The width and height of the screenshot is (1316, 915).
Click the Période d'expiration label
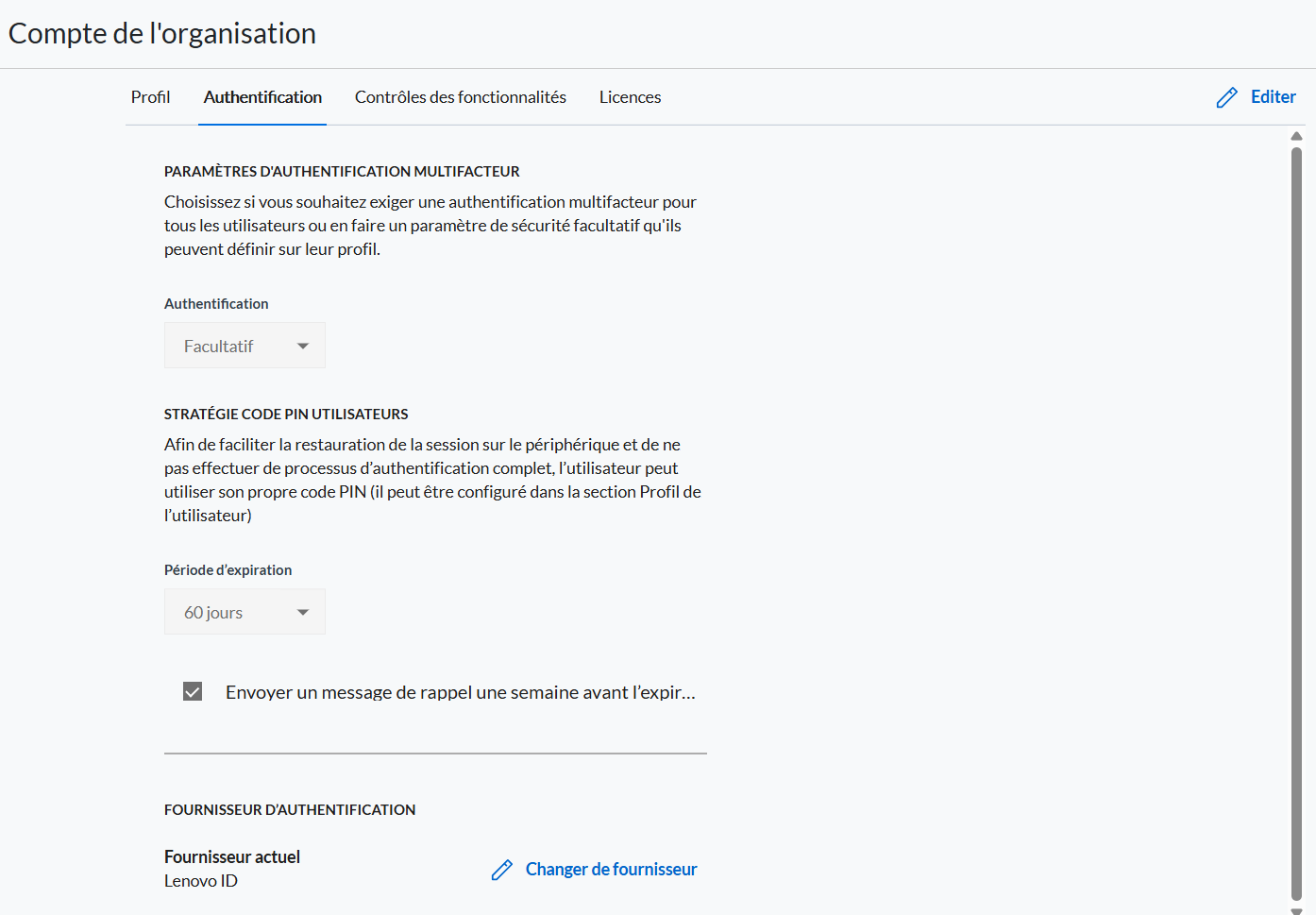tap(228, 569)
